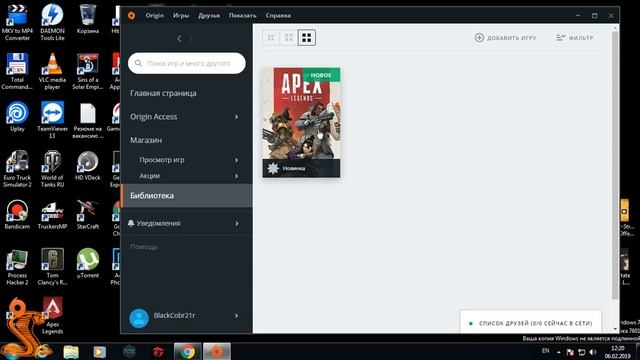
Task: Select World of Tanks RU icon
Action: (52, 169)
